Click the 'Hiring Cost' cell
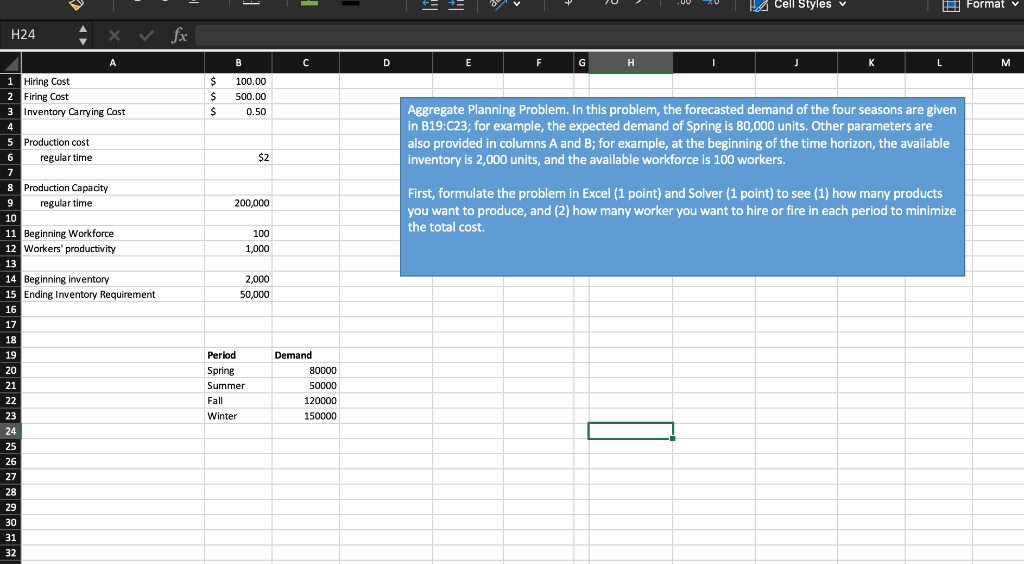The width and height of the screenshot is (1024, 564). [x=113, y=82]
